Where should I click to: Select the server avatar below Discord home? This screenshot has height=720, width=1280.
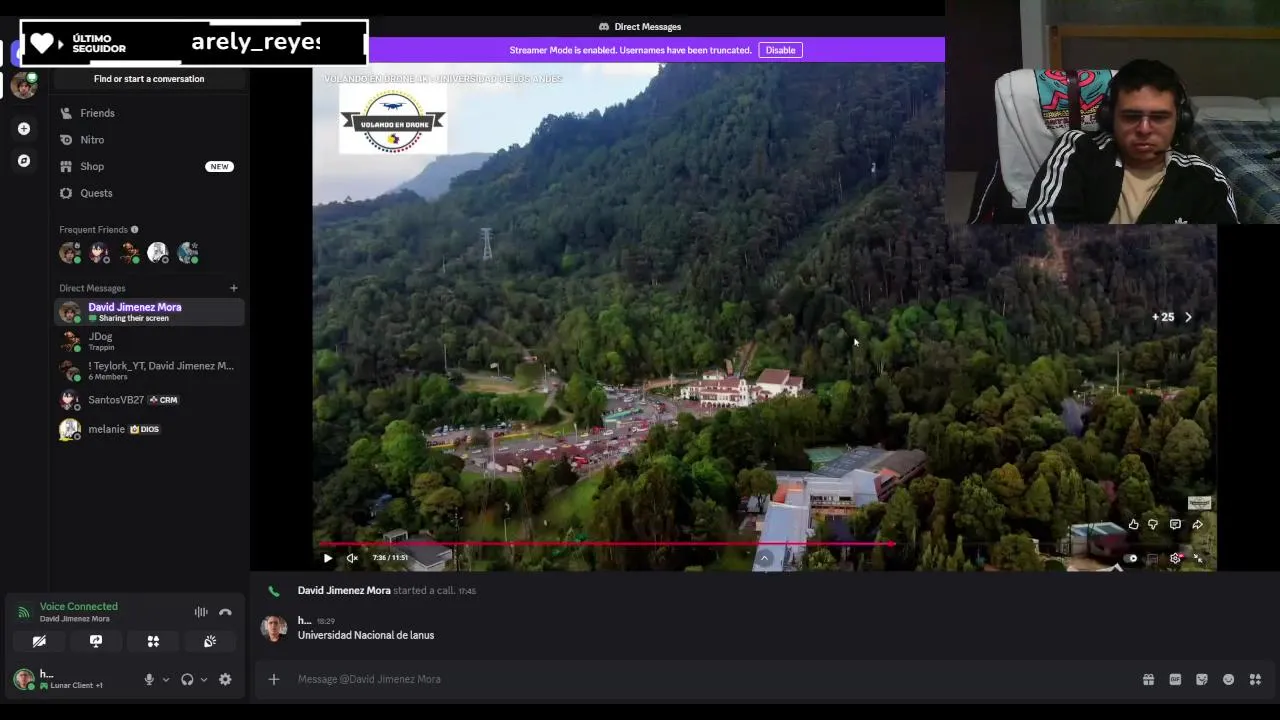point(24,85)
